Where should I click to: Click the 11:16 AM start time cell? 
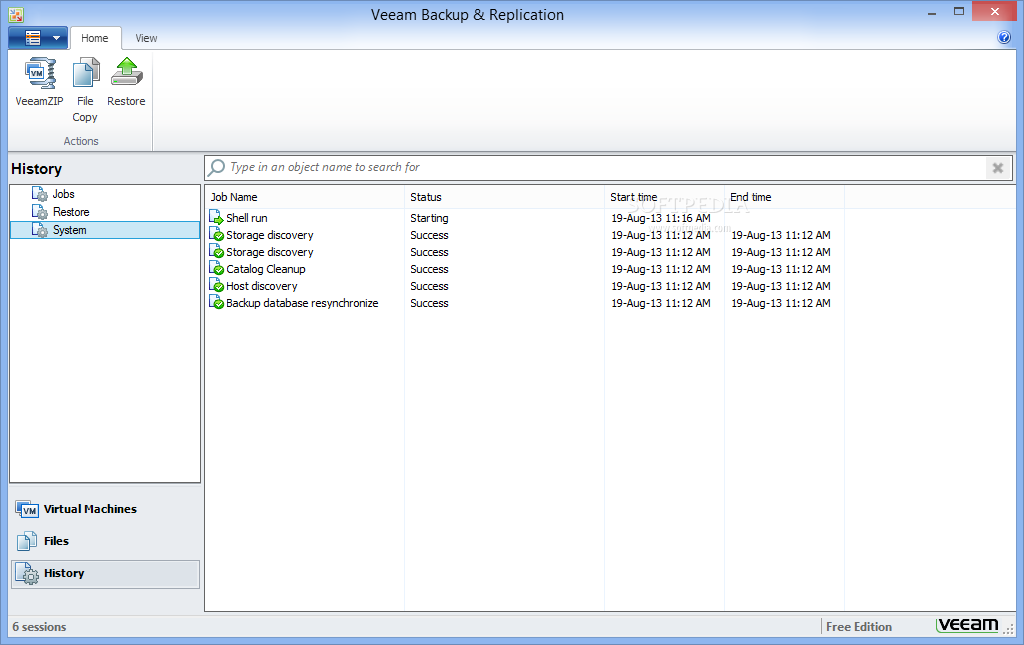coord(661,218)
